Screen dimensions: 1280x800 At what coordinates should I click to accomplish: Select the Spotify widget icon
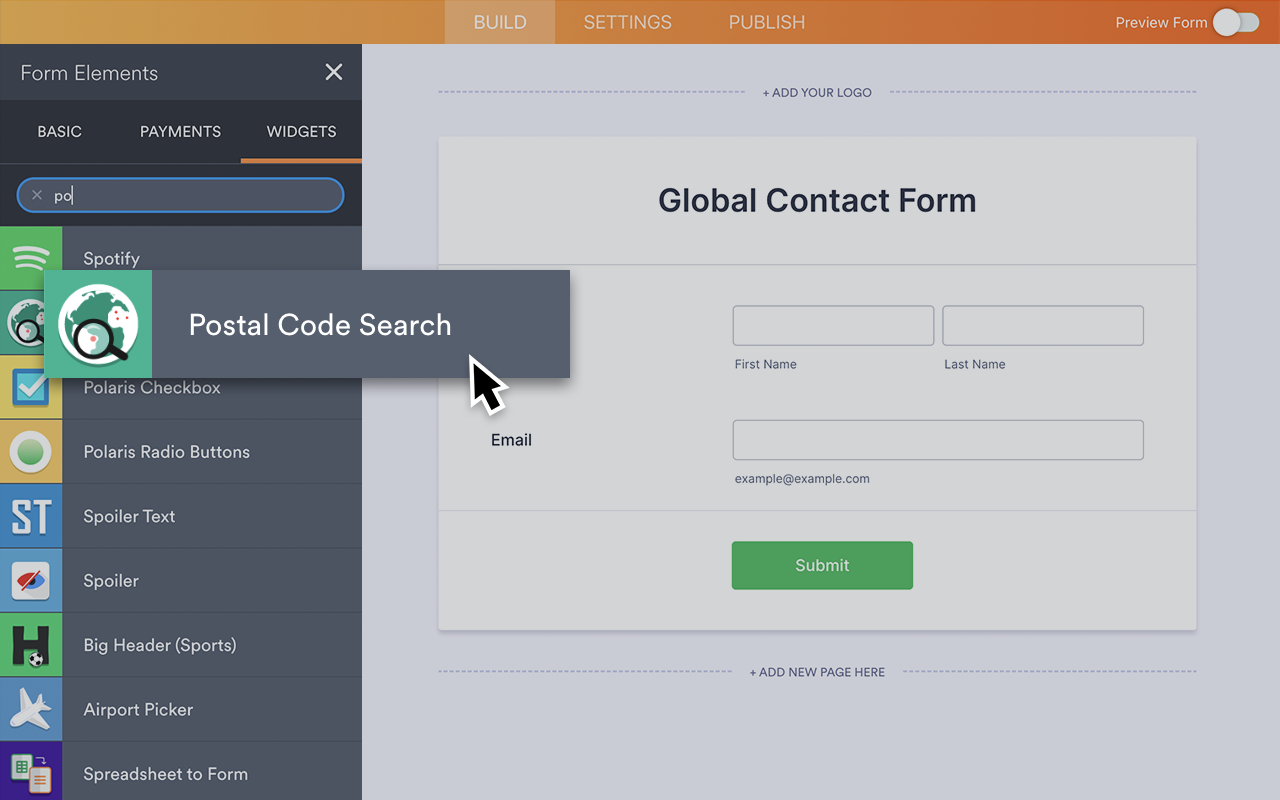[x=30, y=257]
